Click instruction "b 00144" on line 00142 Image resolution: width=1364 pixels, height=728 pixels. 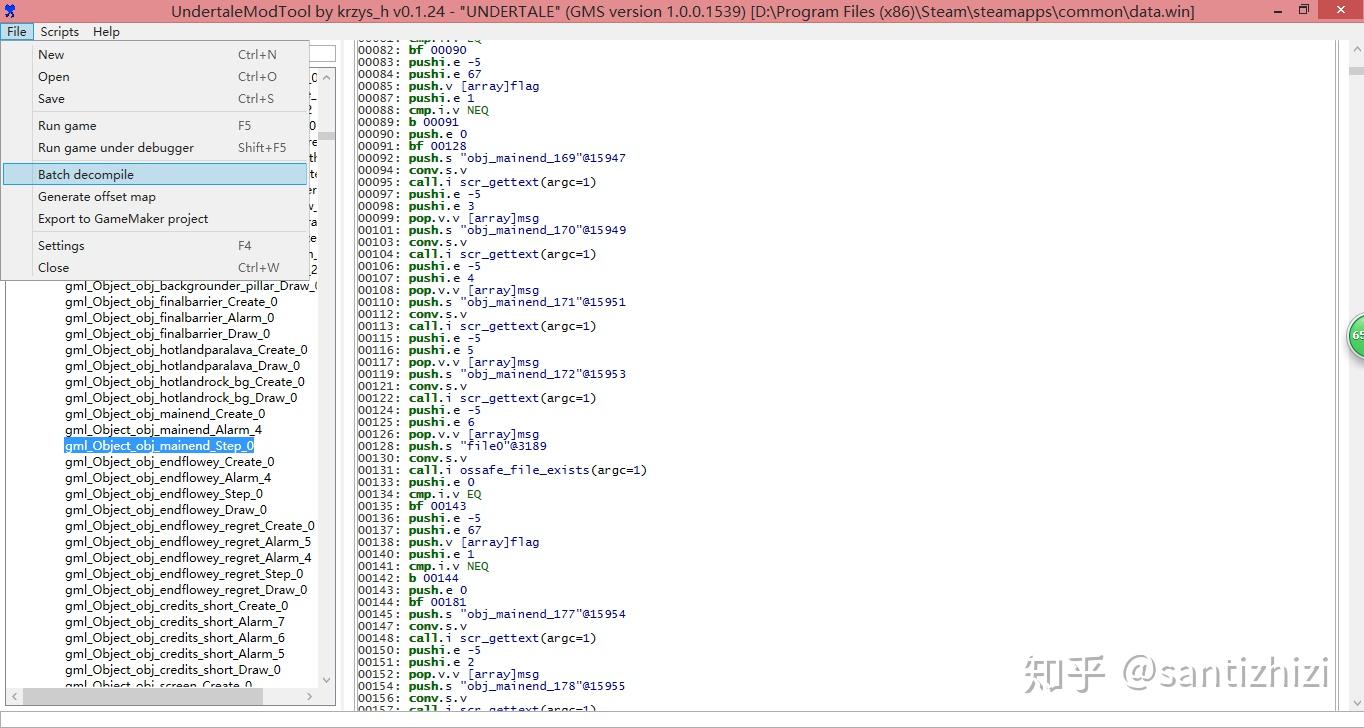tap(434, 578)
